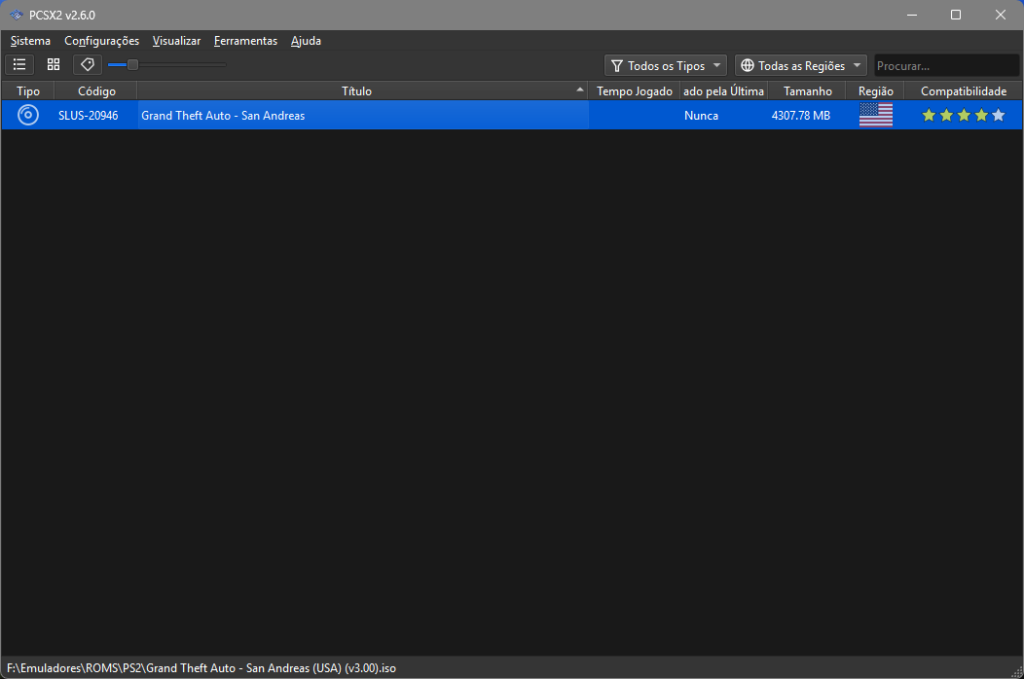1024x679 pixels.
Task: Open the Configurações menu
Action: point(101,41)
